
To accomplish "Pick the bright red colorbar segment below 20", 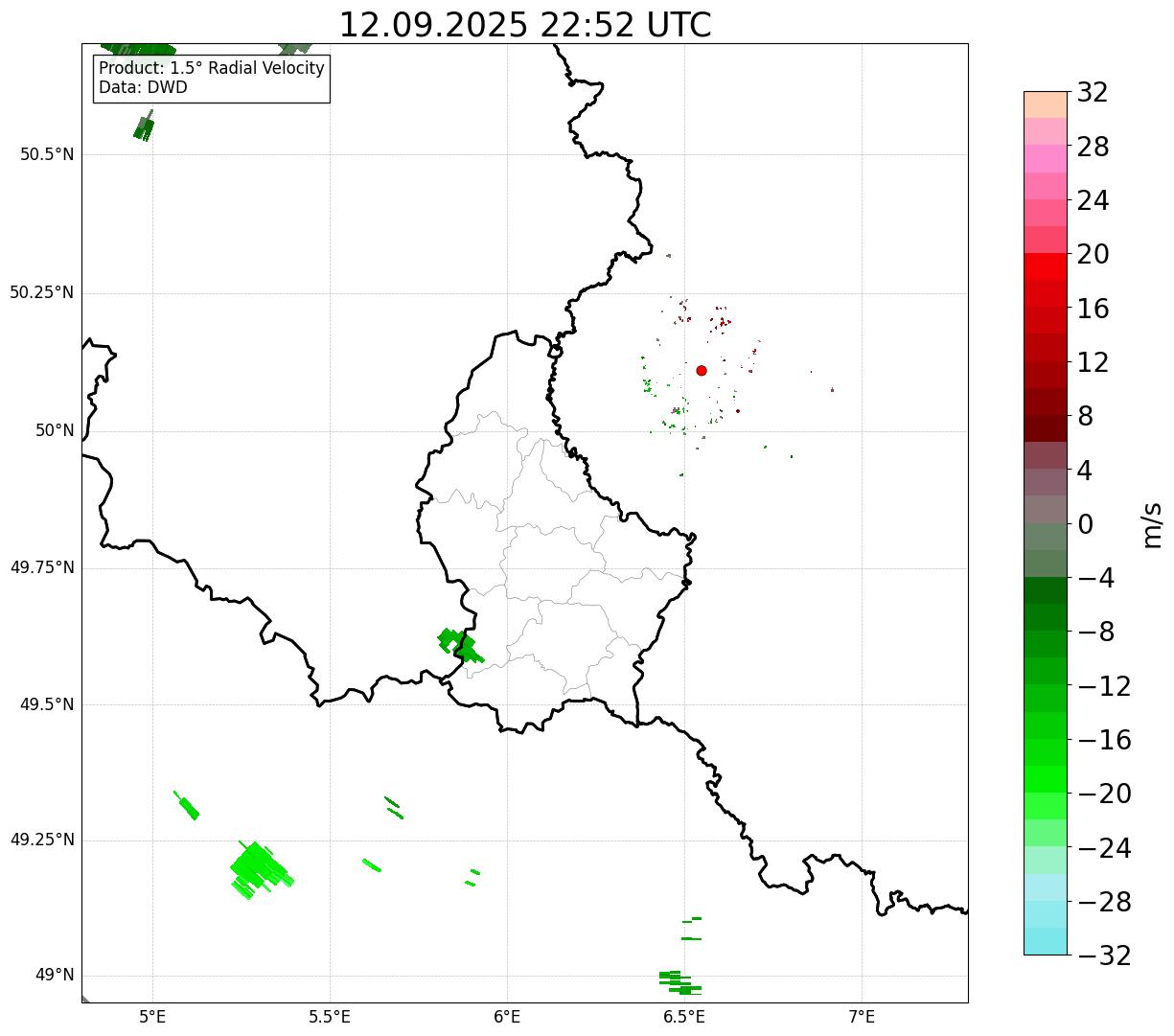I will coord(1046,267).
